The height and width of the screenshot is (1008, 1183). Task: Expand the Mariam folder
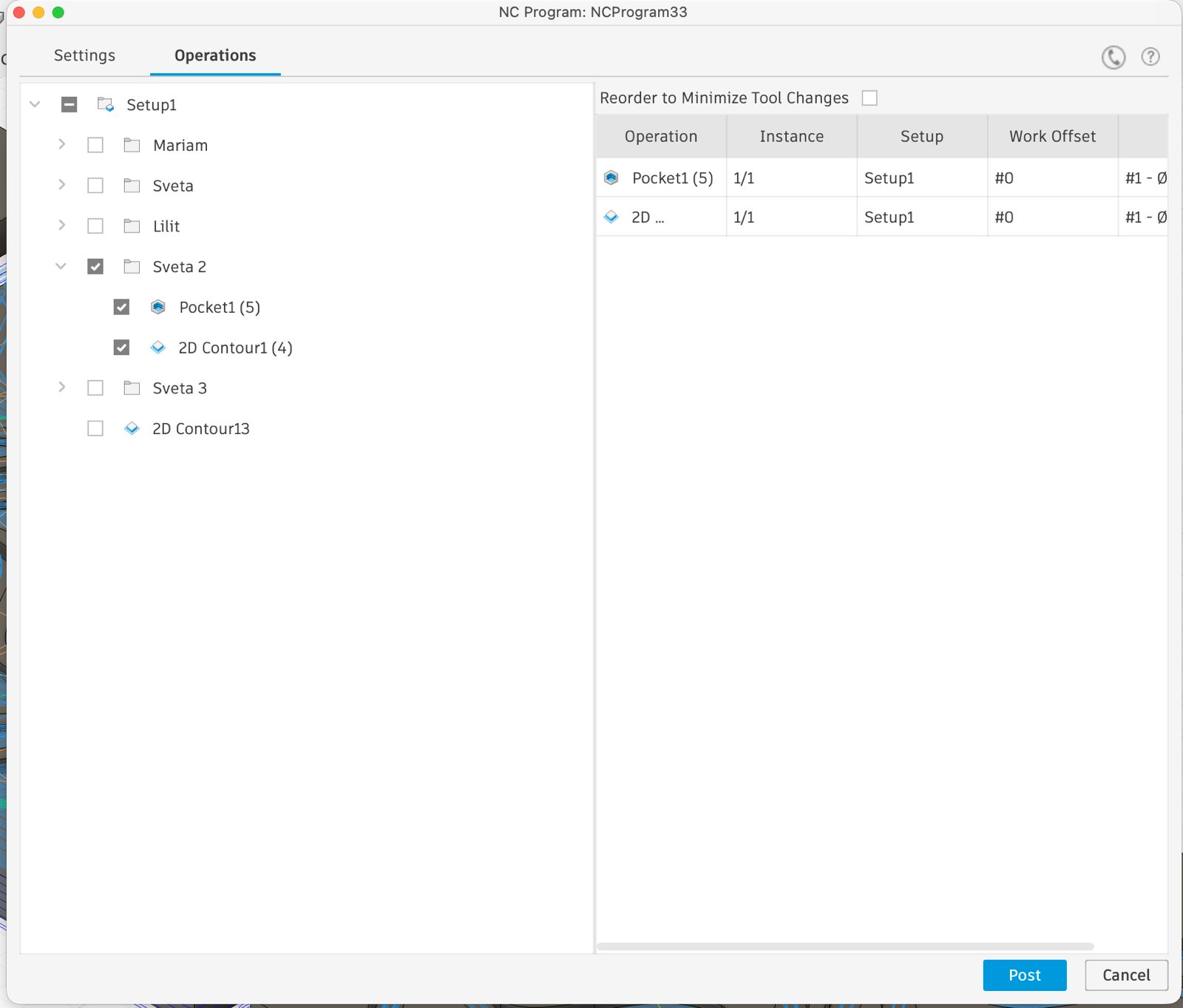point(62,145)
